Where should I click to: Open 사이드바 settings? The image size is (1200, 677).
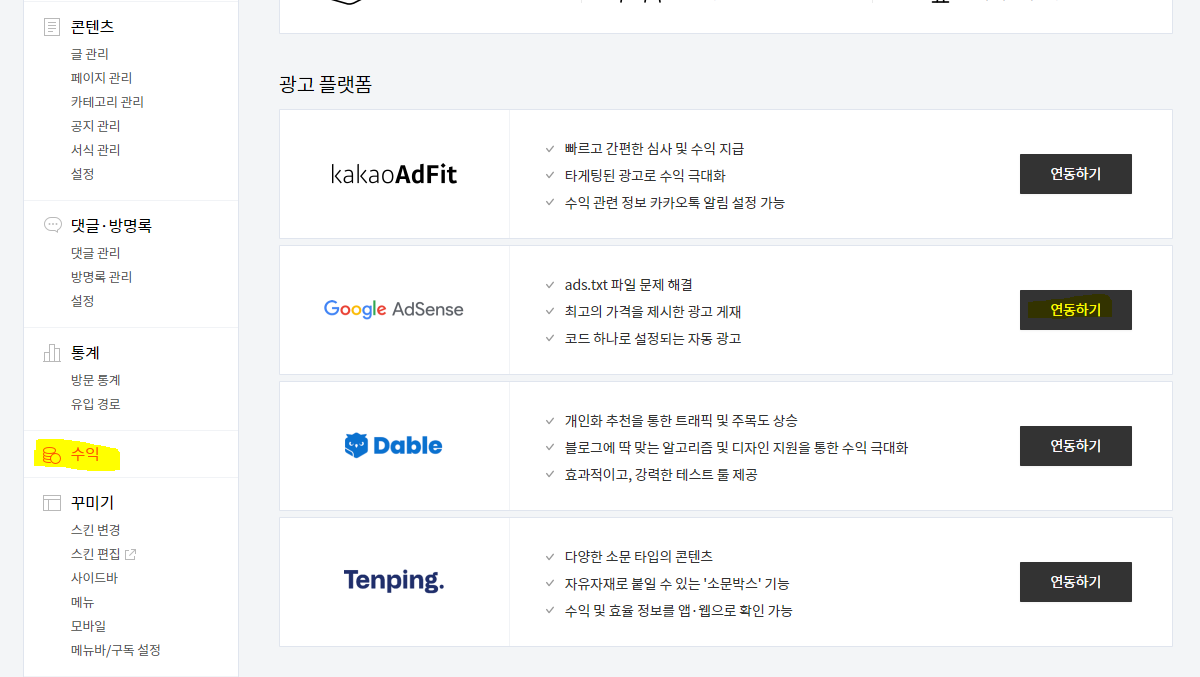[x=94, y=578]
